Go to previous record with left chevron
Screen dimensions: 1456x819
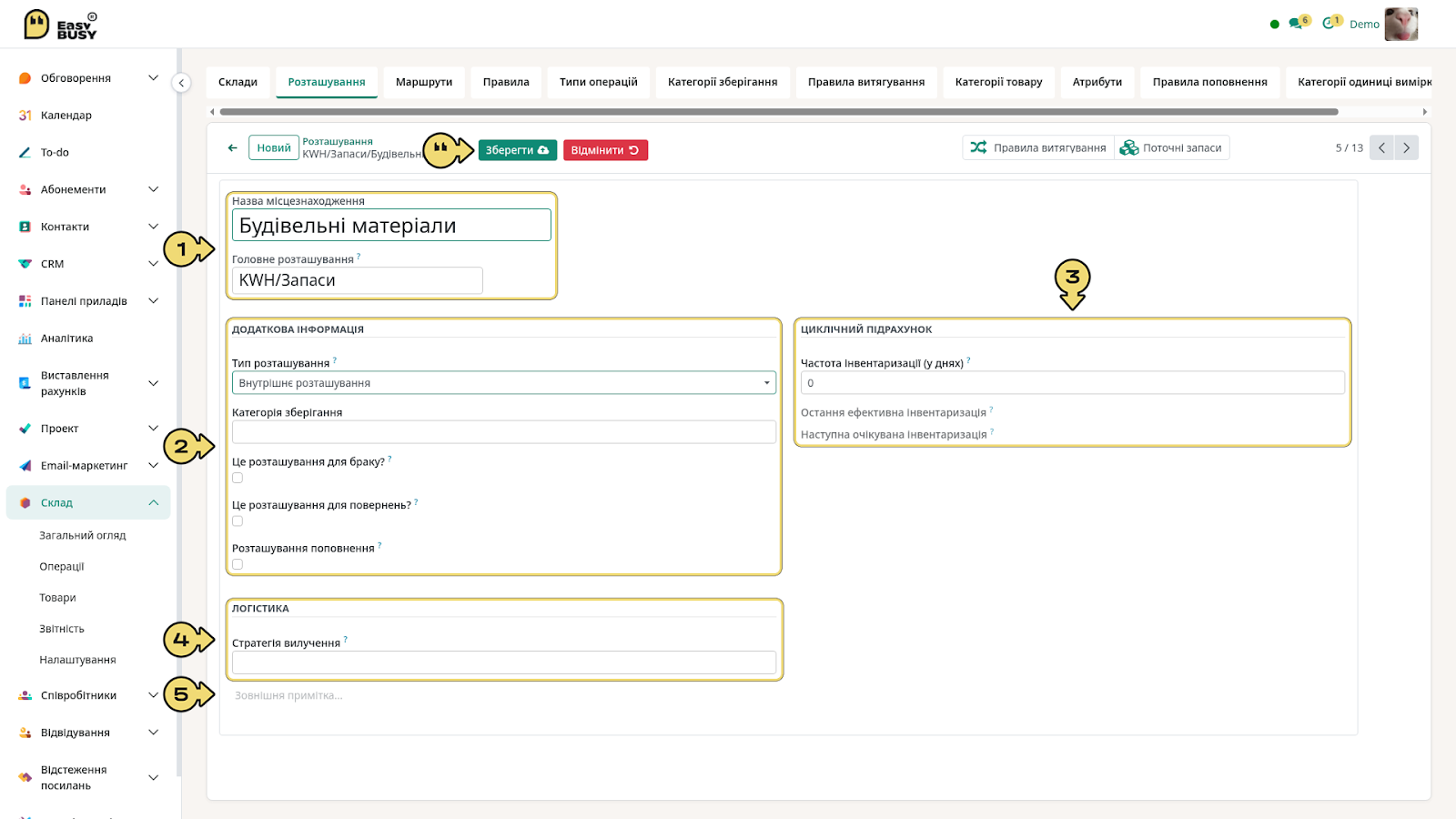pos(1381,147)
